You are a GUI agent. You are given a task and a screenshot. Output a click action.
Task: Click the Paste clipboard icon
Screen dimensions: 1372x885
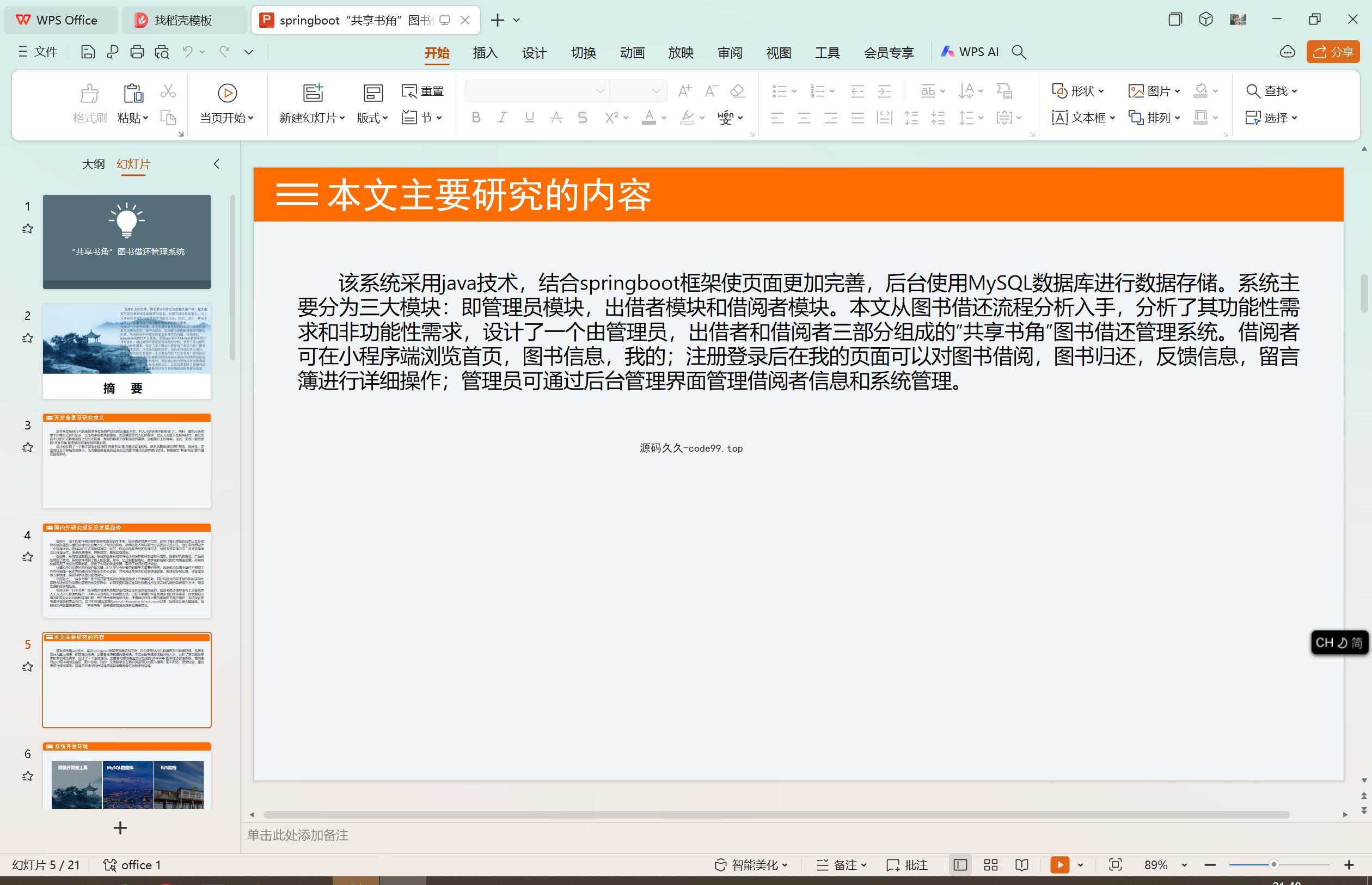click(133, 93)
